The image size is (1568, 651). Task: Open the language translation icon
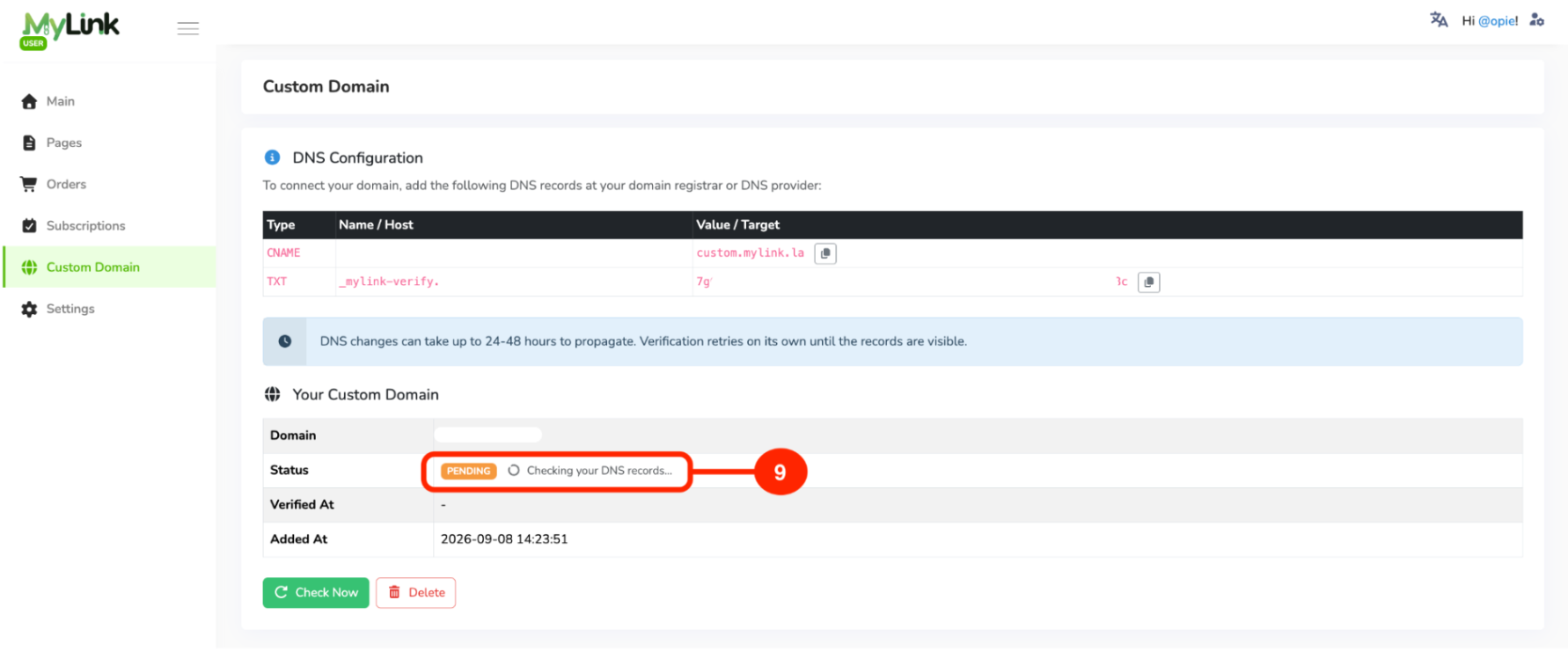coord(1439,20)
